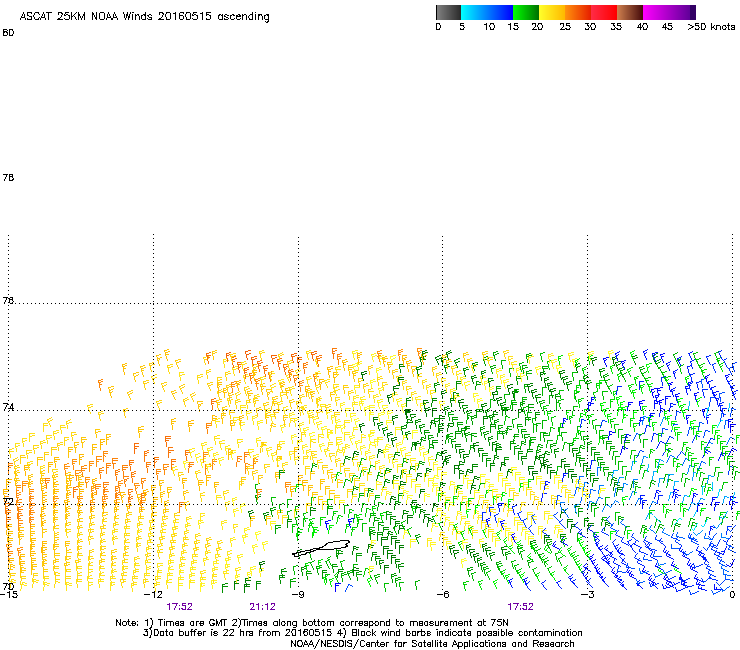Click the red 30-35 knots legend segment

(604, 12)
